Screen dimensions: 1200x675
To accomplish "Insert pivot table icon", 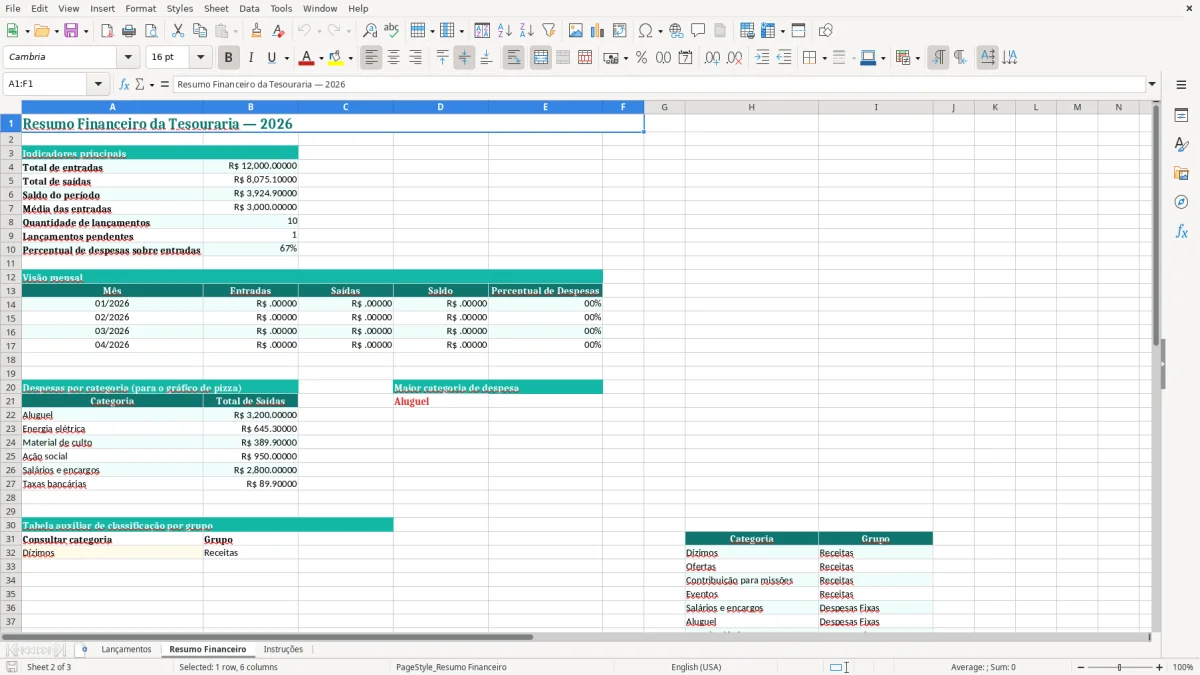I will (620, 31).
